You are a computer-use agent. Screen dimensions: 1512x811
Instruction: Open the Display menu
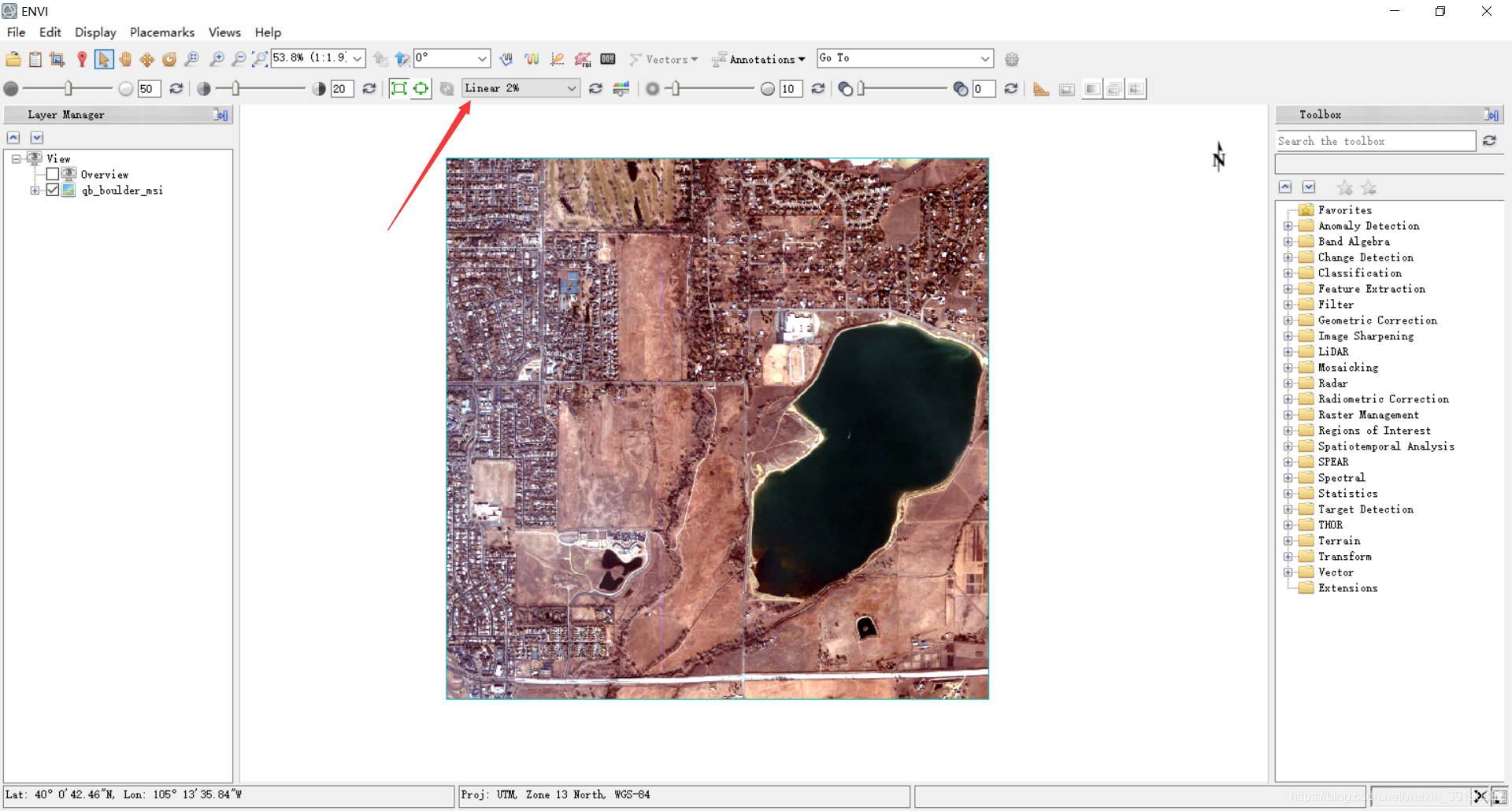[95, 32]
